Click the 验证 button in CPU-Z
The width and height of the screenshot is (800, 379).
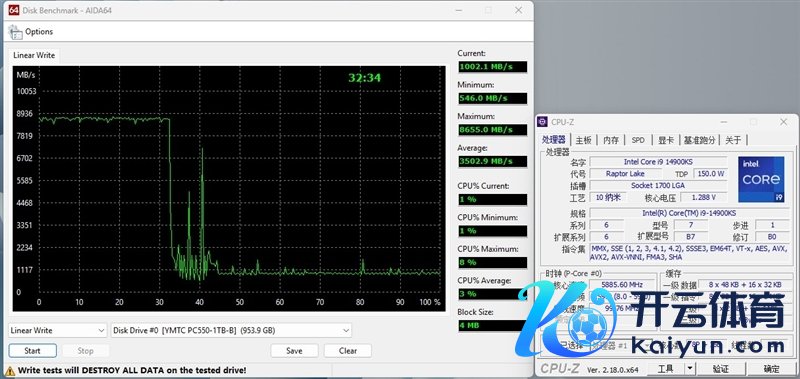tap(720, 369)
